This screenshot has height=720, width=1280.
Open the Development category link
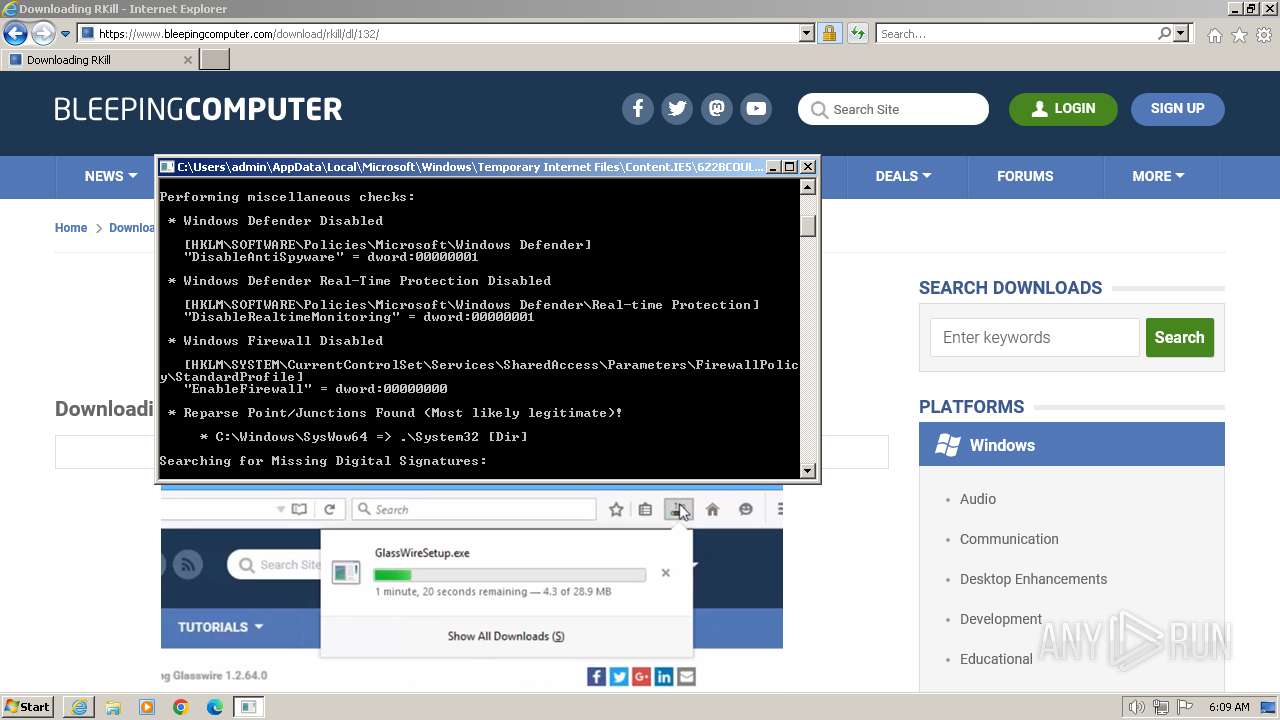(x=1001, y=619)
